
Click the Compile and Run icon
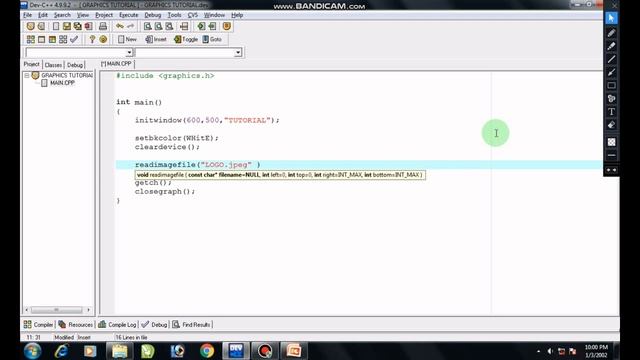52,40
